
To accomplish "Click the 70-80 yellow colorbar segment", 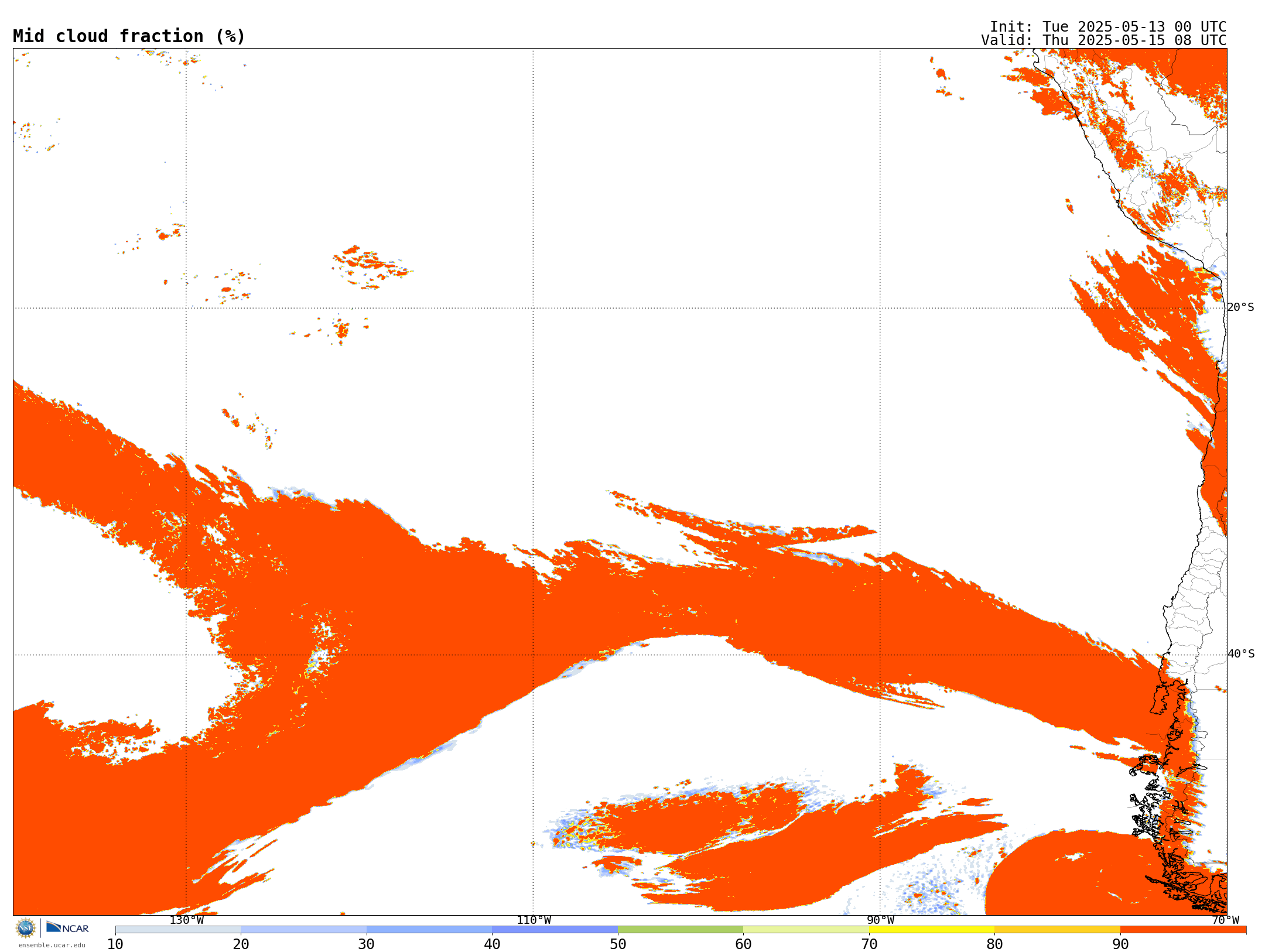I will pos(932,930).
